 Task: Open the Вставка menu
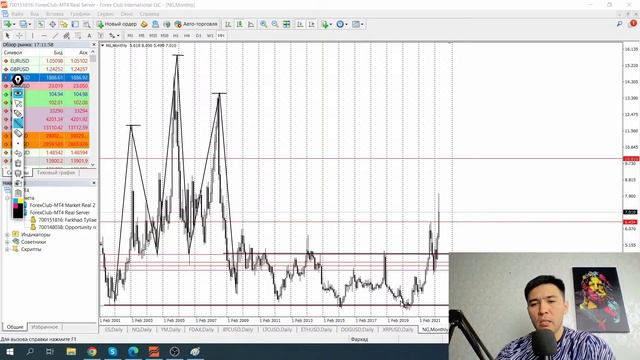55,14
